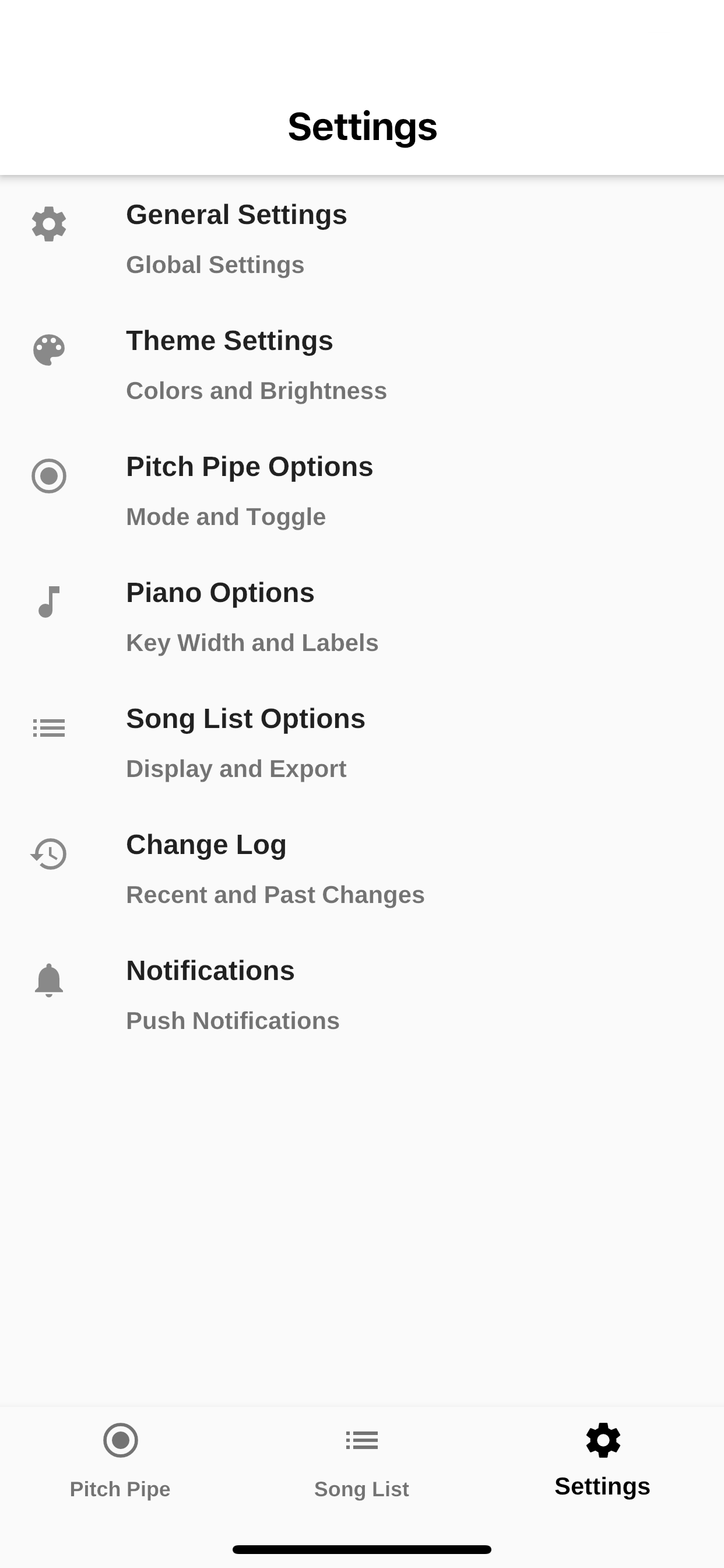This screenshot has height=1568, width=724.
Task: Tap the gear icon beside General Settings
Action: [48, 224]
